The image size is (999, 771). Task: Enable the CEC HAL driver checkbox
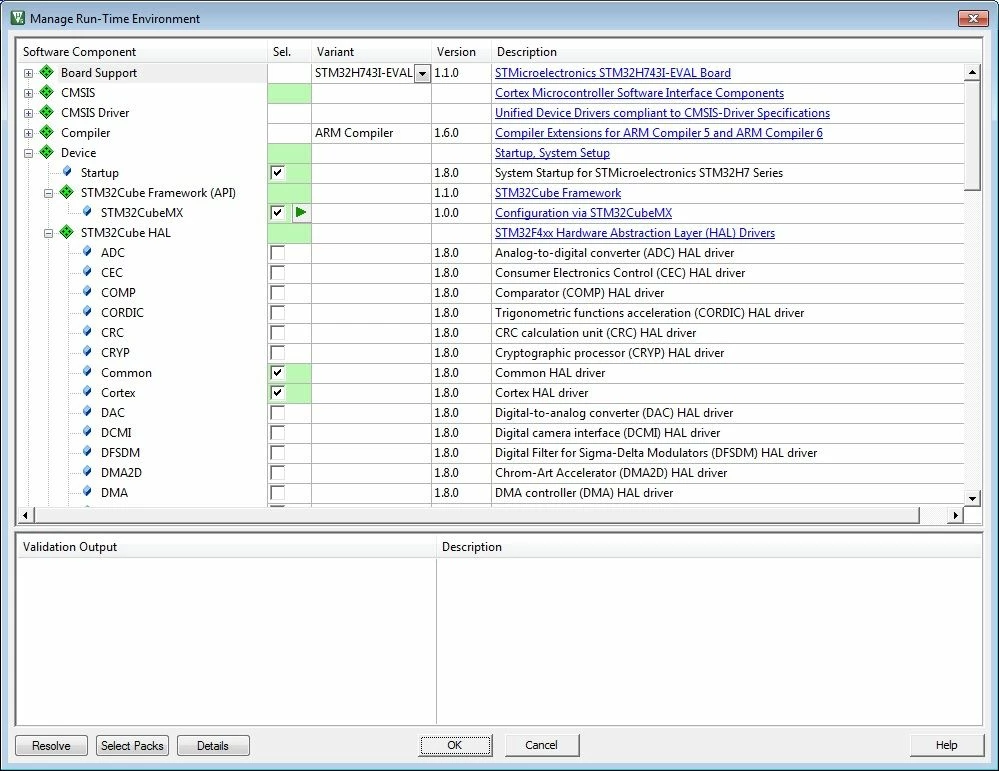[277, 273]
